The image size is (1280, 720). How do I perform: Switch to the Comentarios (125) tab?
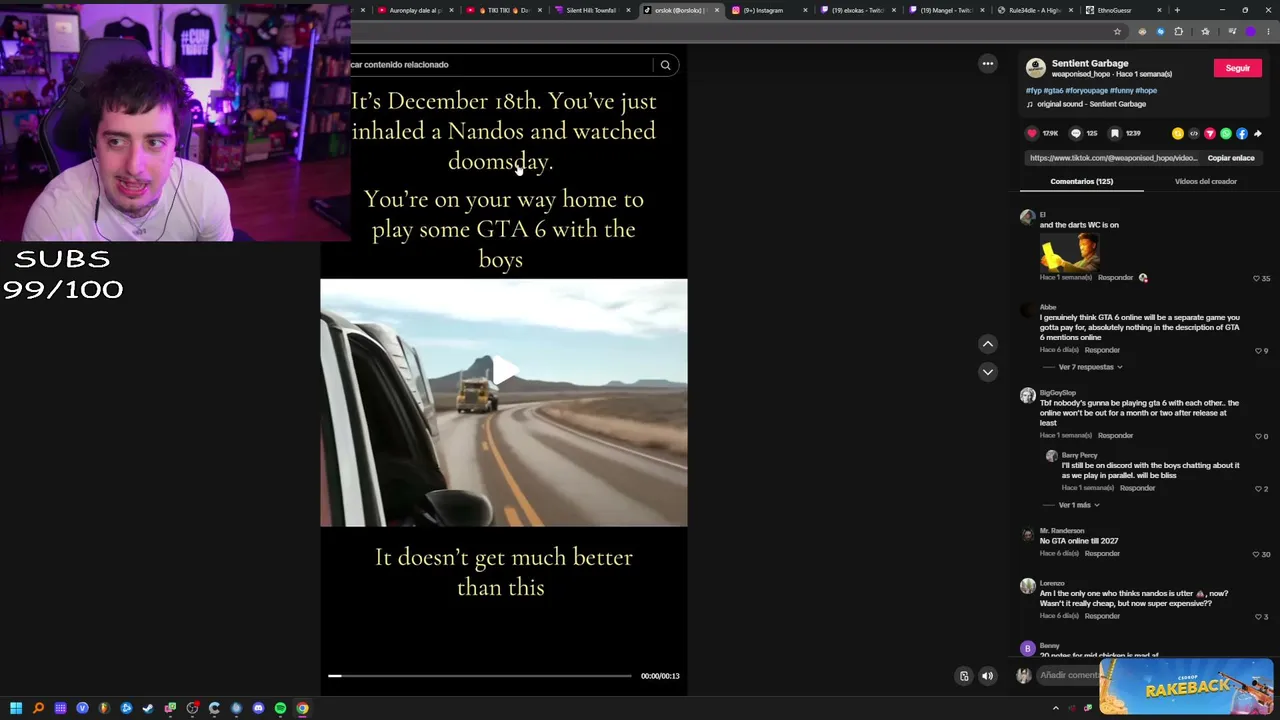(1081, 181)
